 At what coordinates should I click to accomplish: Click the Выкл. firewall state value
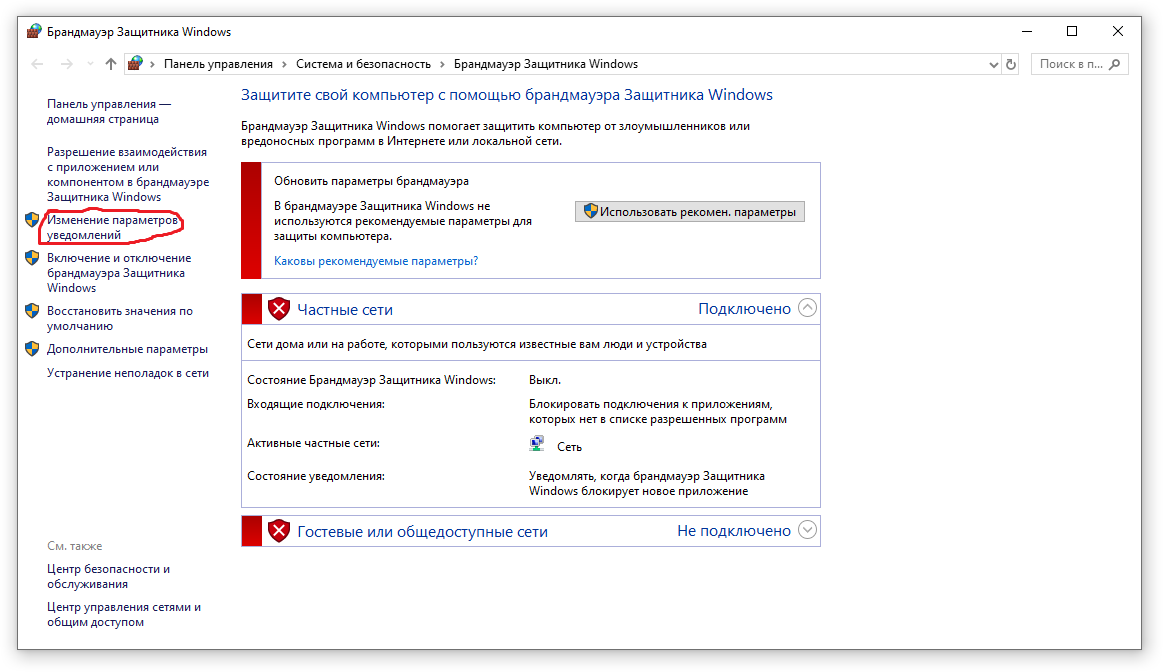(544, 380)
